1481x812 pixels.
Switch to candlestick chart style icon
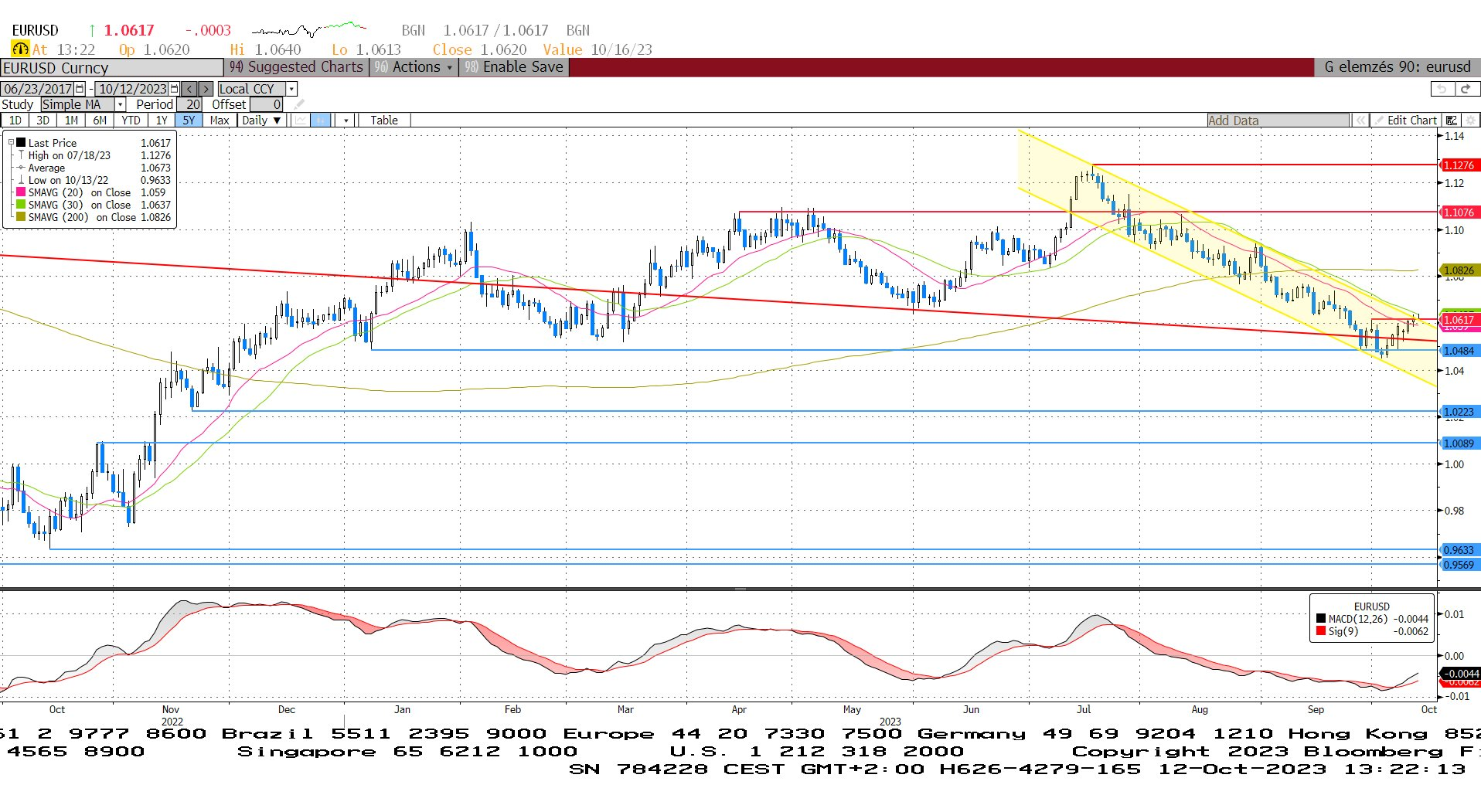[321, 121]
